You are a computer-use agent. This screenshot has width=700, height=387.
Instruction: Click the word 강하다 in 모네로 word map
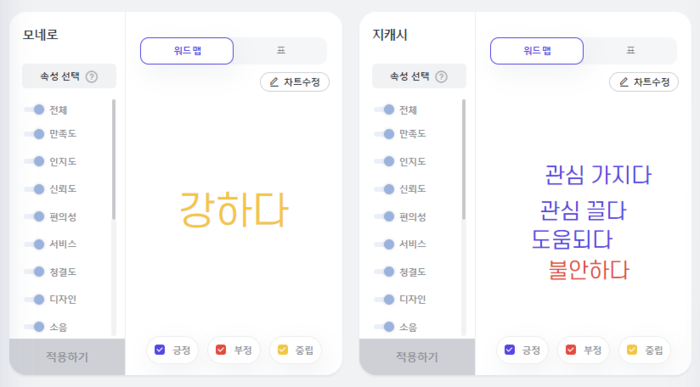(234, 209)
